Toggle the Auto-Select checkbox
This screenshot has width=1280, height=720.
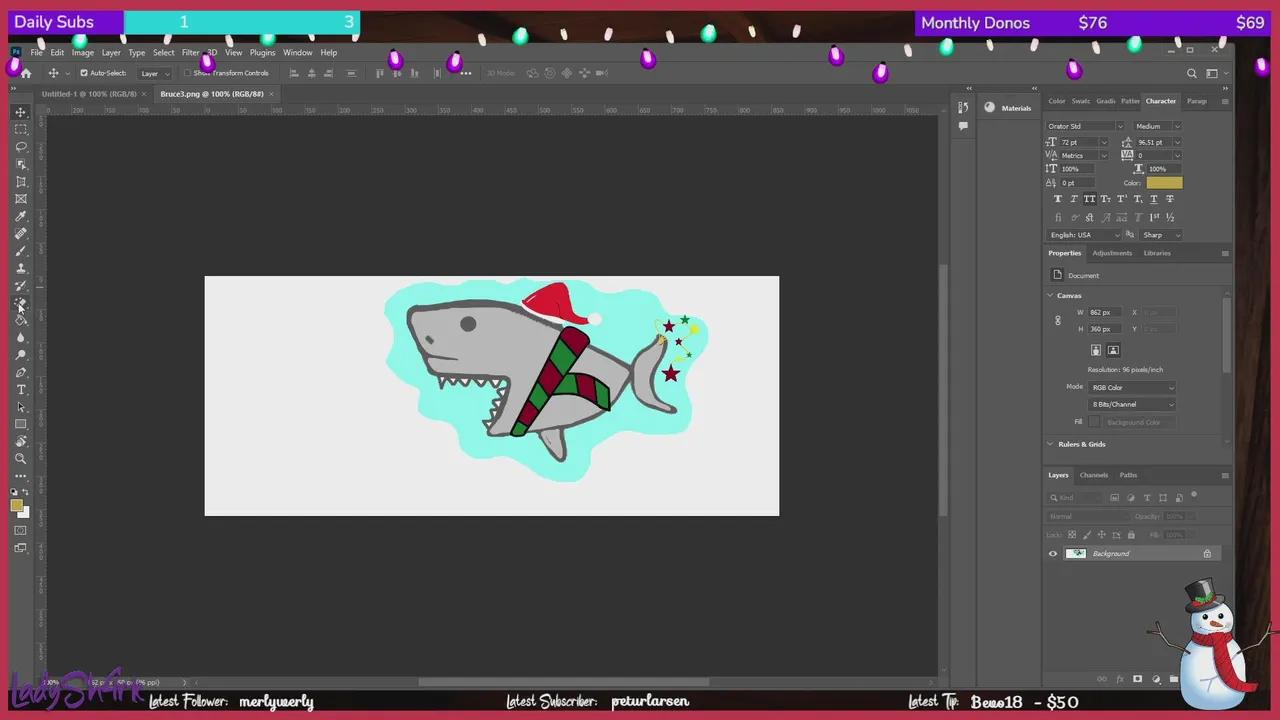coord(84,73)
